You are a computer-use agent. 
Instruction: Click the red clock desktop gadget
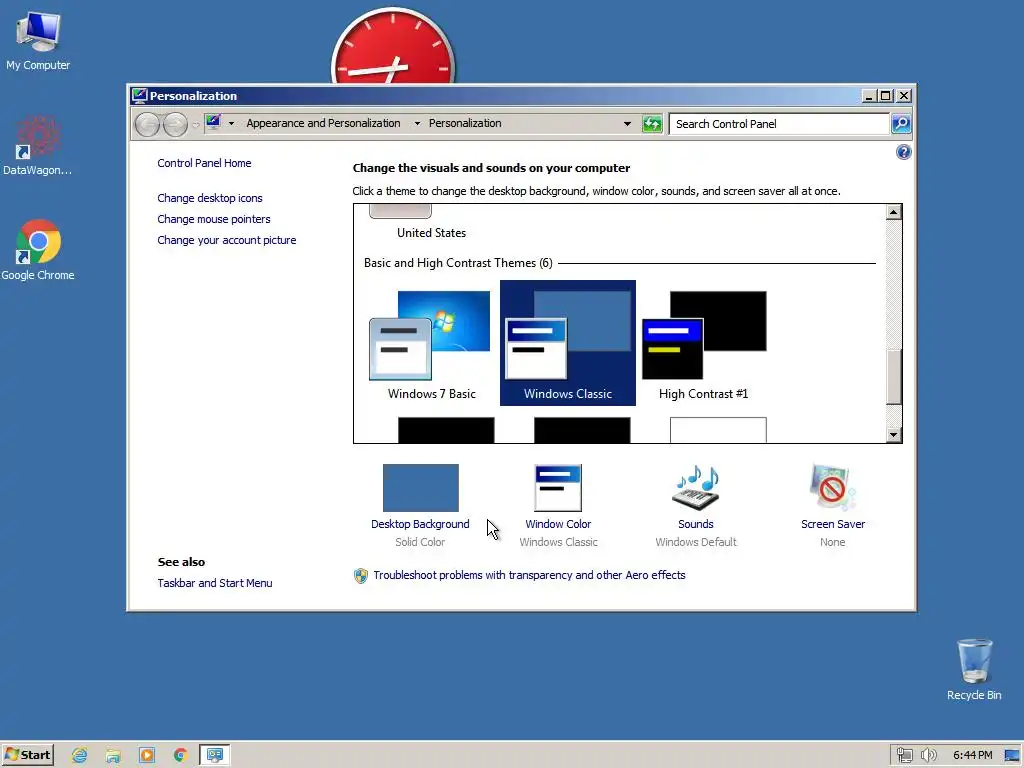tap(392, 47)
